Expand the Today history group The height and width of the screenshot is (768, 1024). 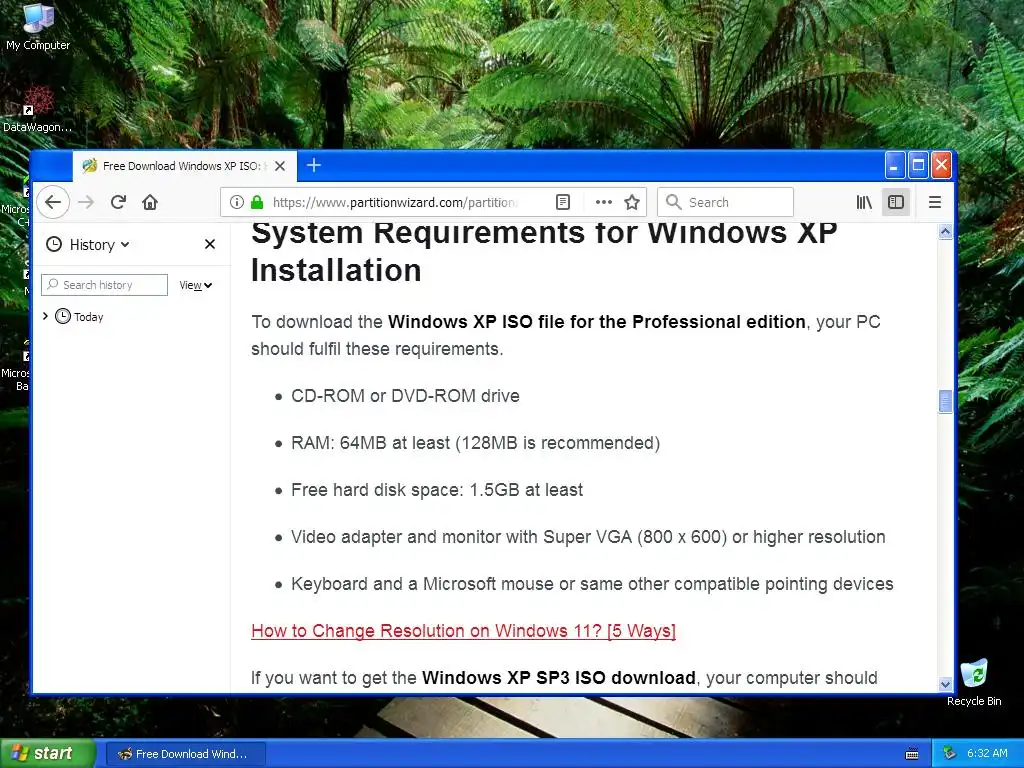click(45, 316)
